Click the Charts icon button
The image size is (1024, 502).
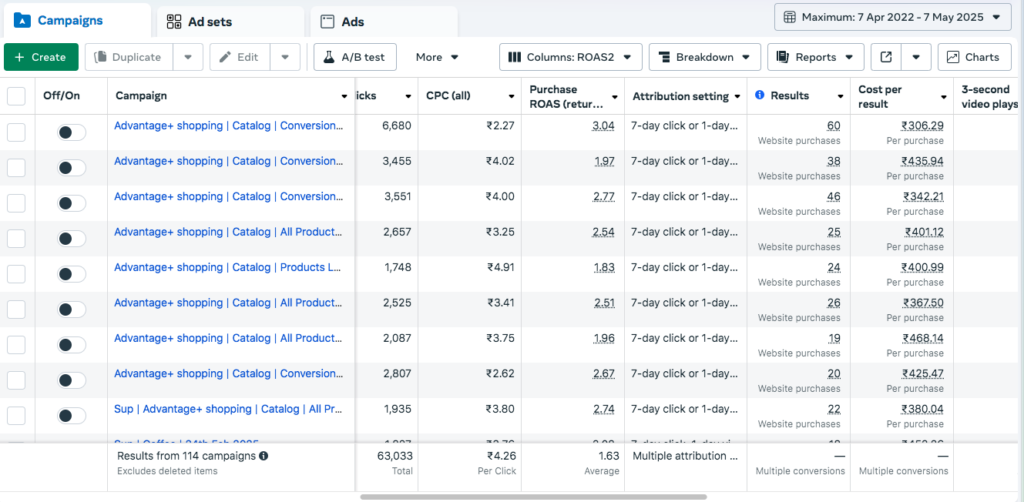pyautogui.click(x=974, y=57)
